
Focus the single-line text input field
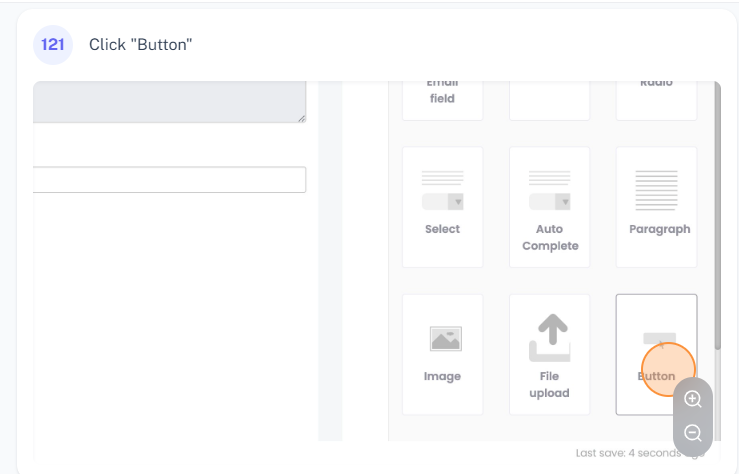point(168,179)
